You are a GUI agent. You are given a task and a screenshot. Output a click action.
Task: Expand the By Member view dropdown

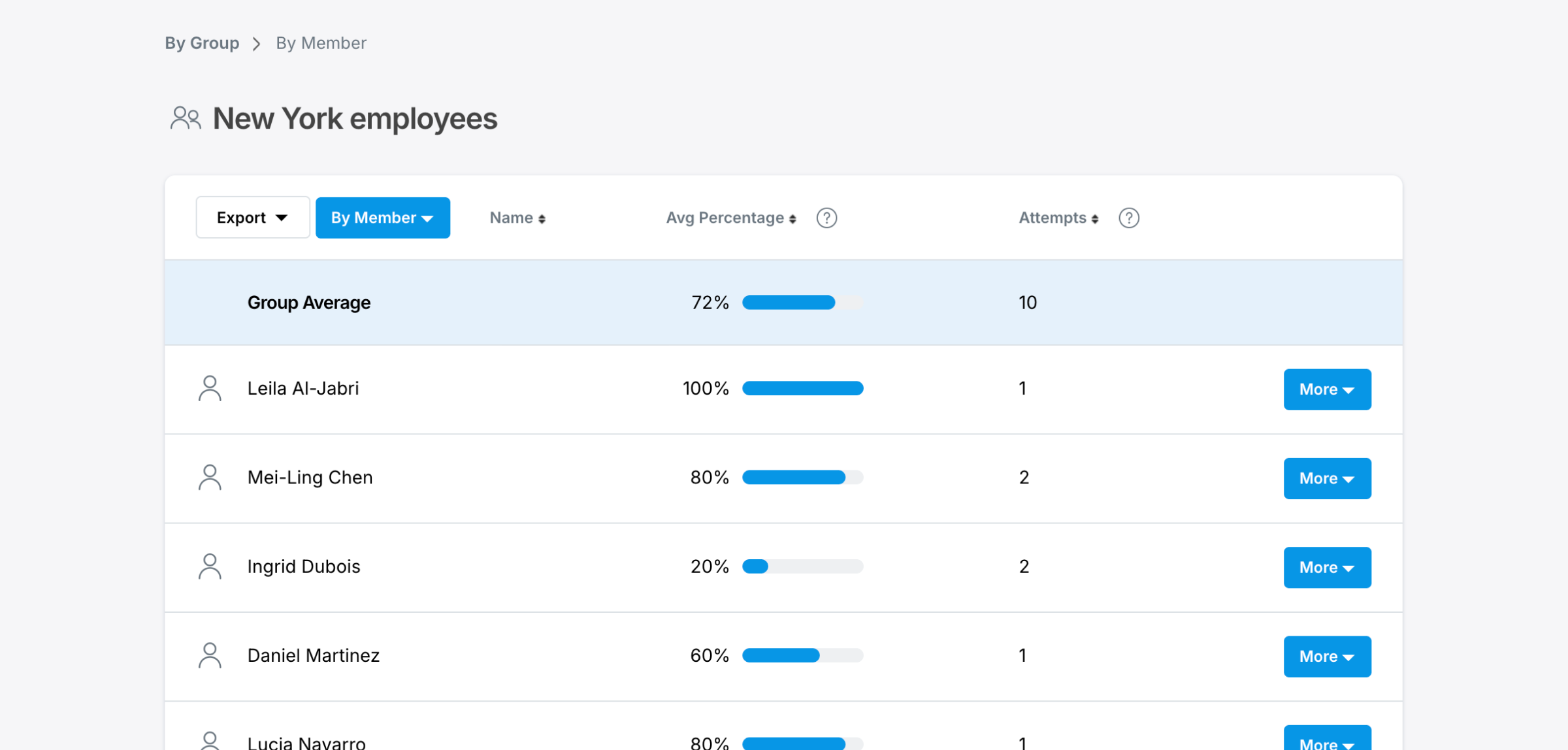pyautogui.click(x=382, y=218)
